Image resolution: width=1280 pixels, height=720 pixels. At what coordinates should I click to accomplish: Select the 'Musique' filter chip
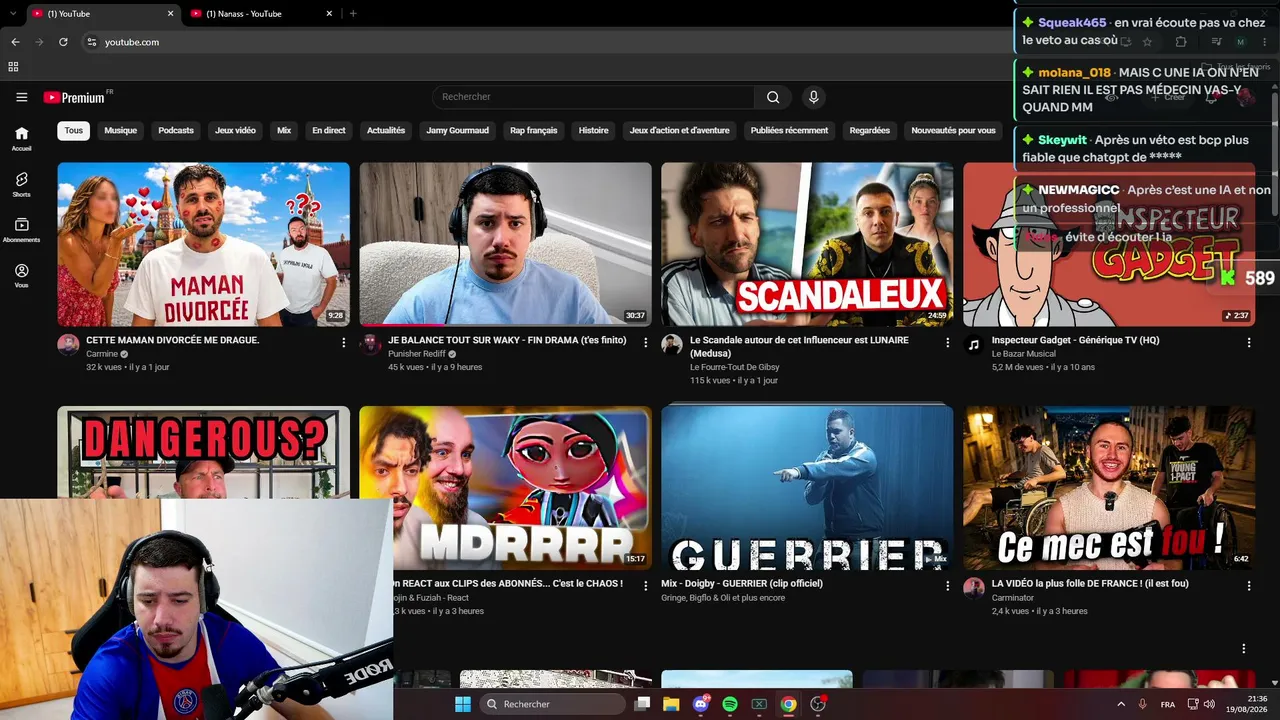[x=121, y=130]
